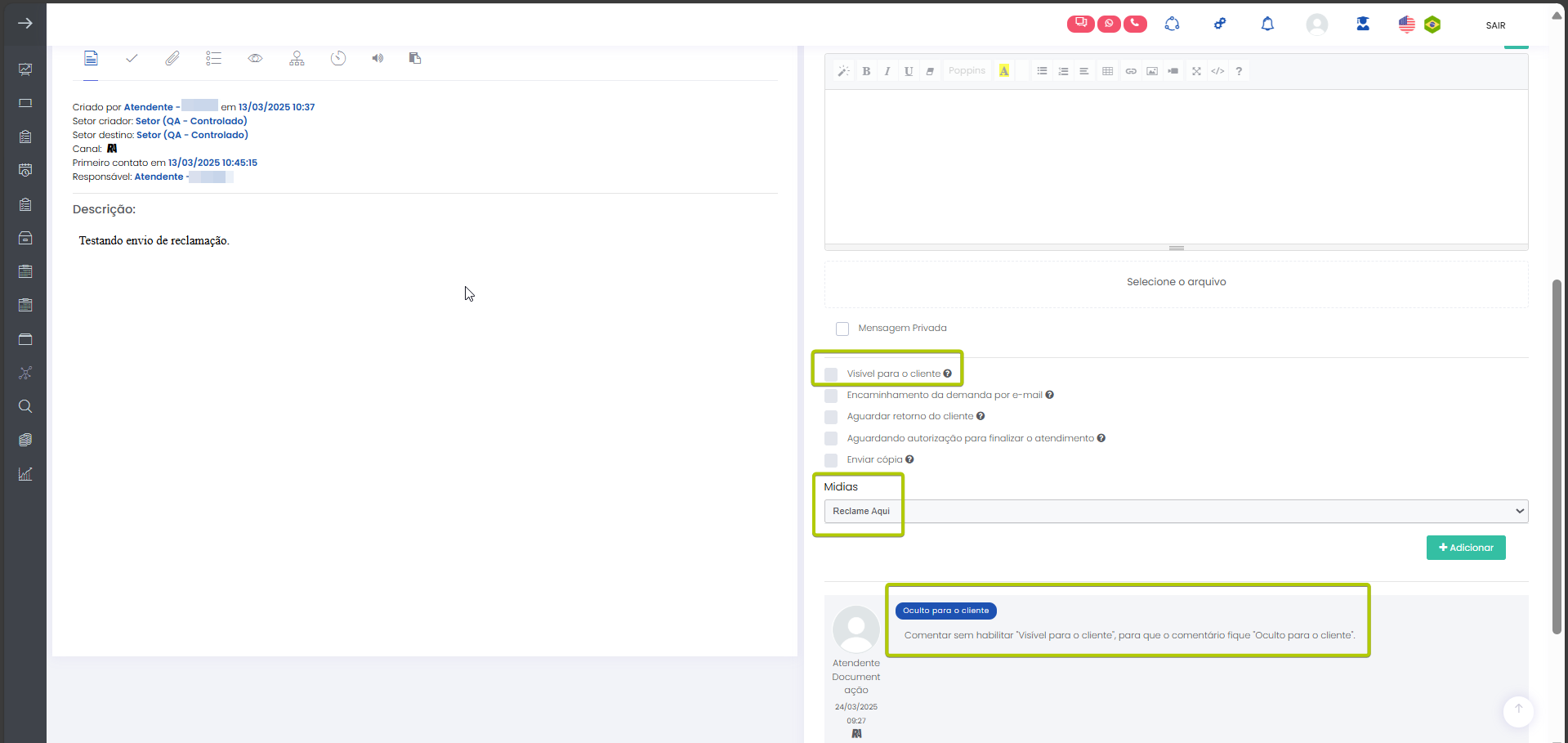Switch to the checkmark tab

click(x=132, y=58)
